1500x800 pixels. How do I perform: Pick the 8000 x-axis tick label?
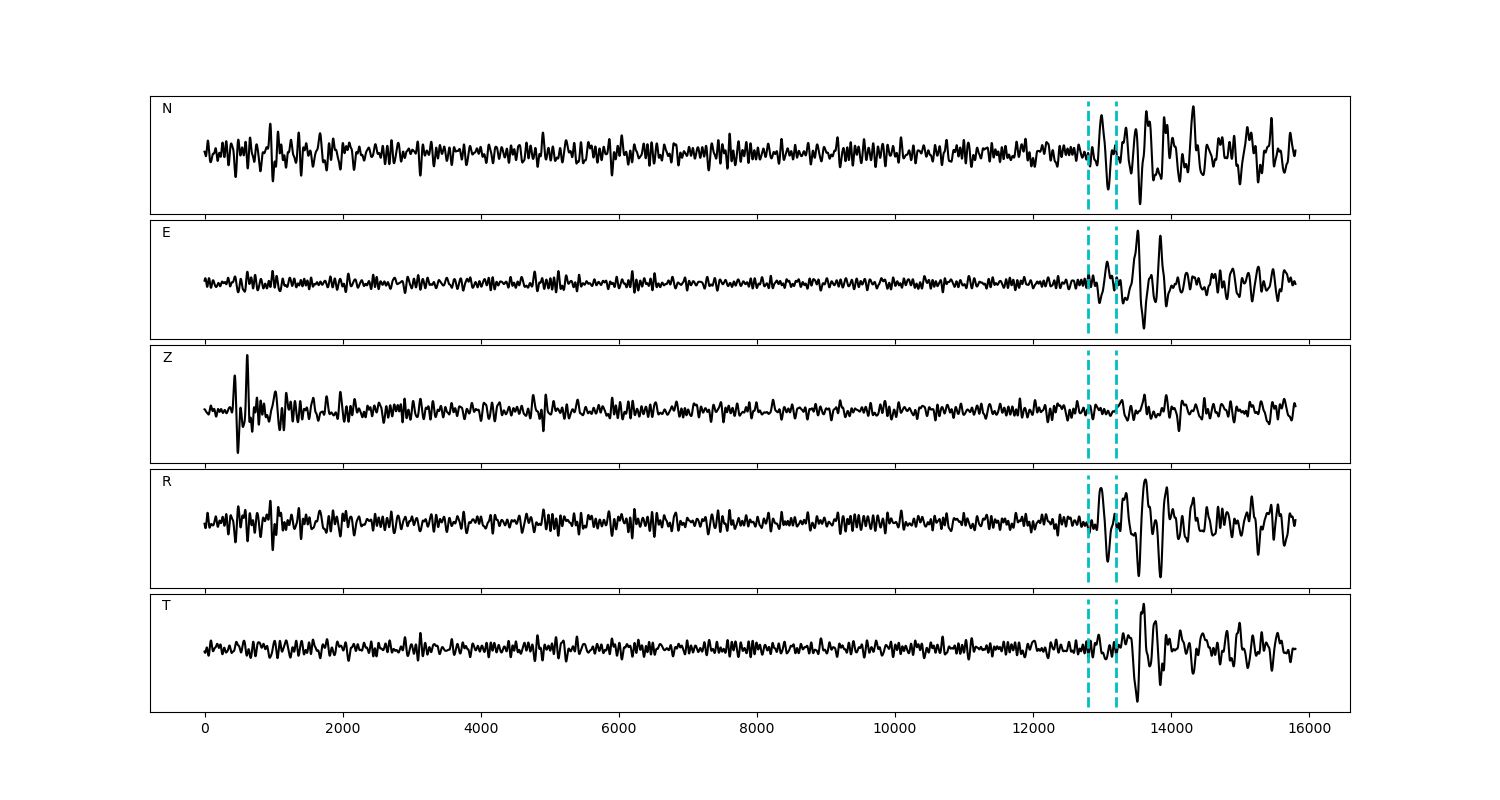click(x=757, y=729)
